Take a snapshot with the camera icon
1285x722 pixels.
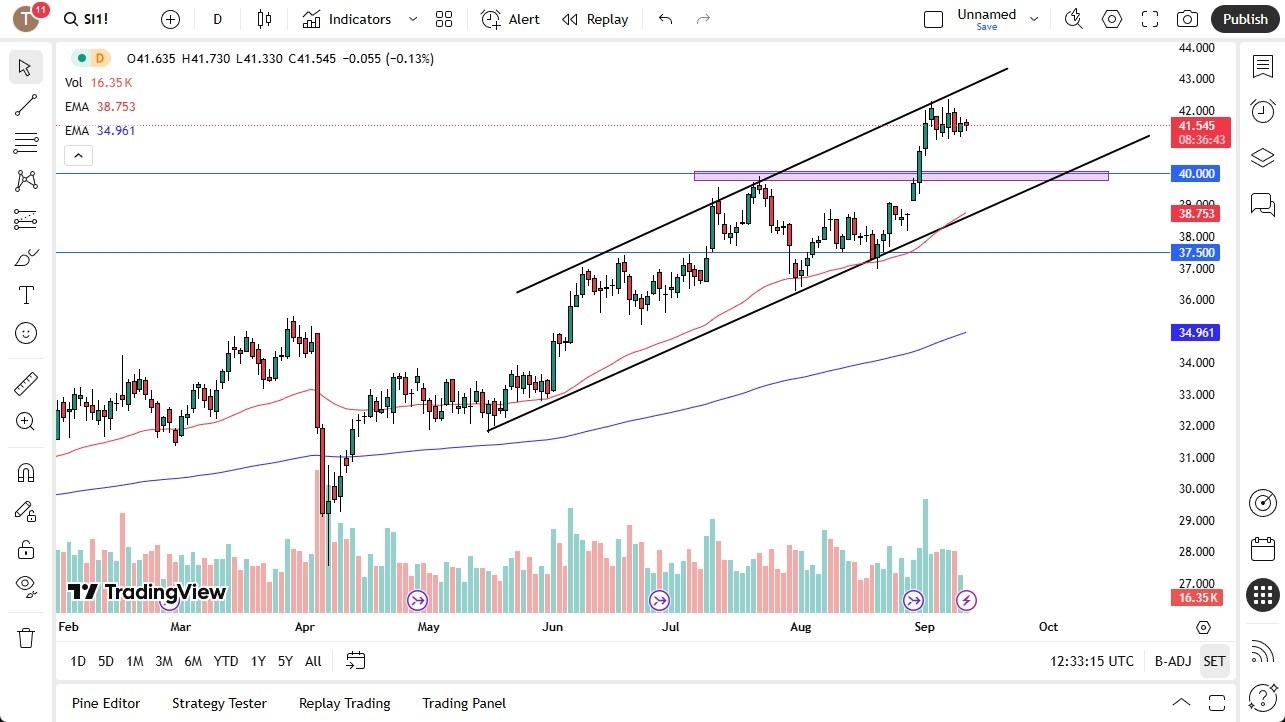[x=1187, y=19]
